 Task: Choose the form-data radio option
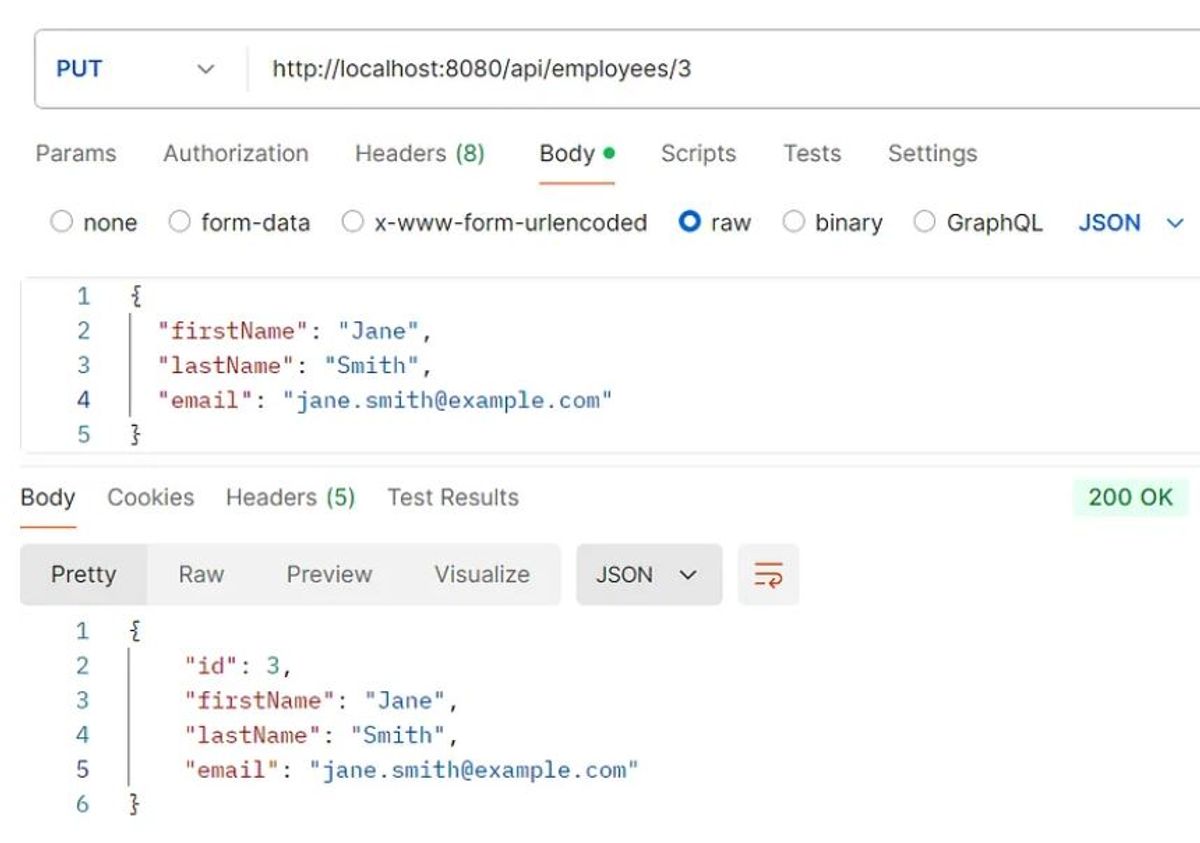[180, 222]
